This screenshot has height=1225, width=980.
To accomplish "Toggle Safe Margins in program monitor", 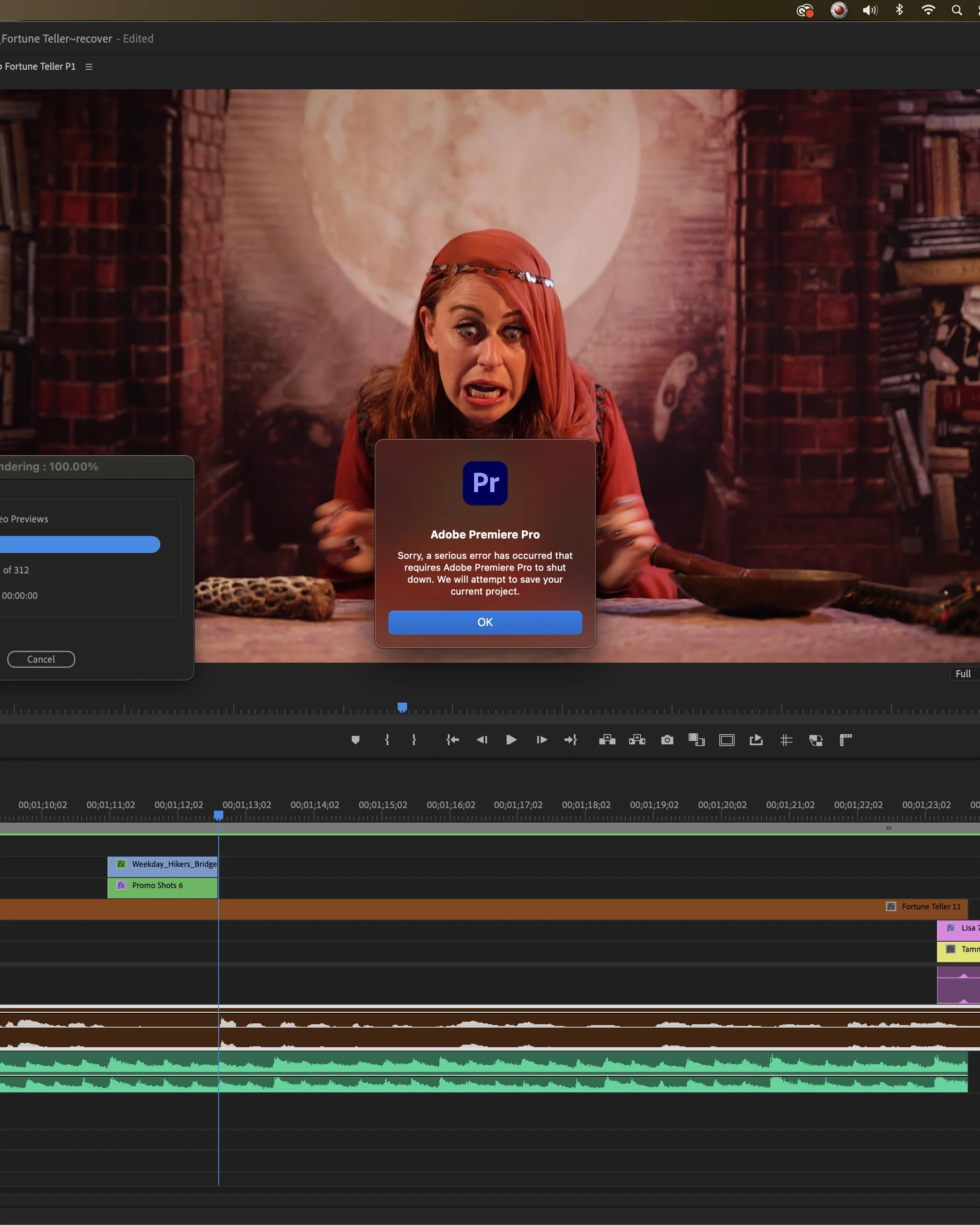I will tap(726, 740).
